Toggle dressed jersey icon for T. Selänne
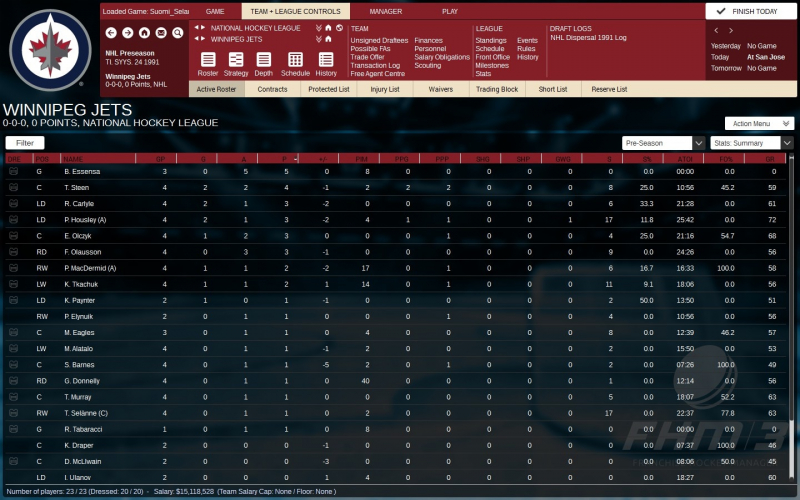800x500 pixels. (14, 413)
